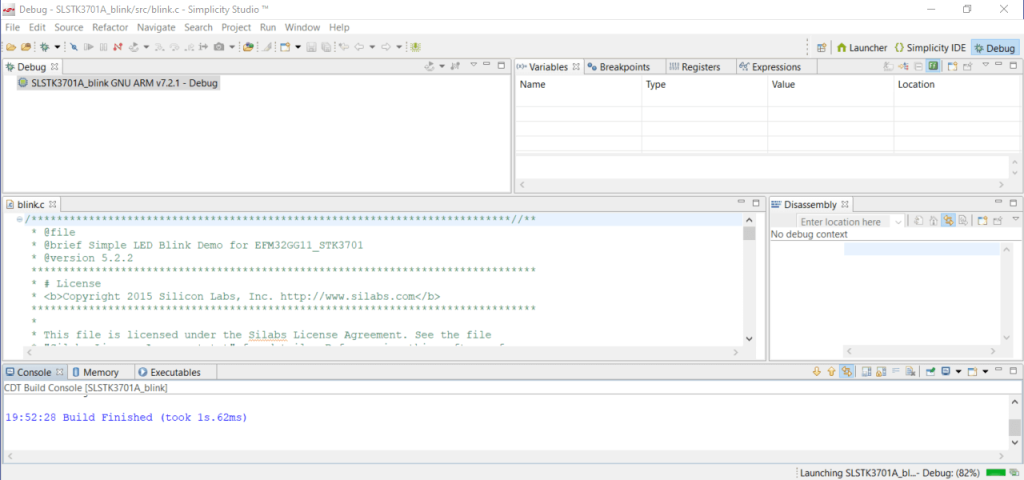Click the Open folder toolbar icon
Screen dimensions: 1024x480
pos(11,47)
